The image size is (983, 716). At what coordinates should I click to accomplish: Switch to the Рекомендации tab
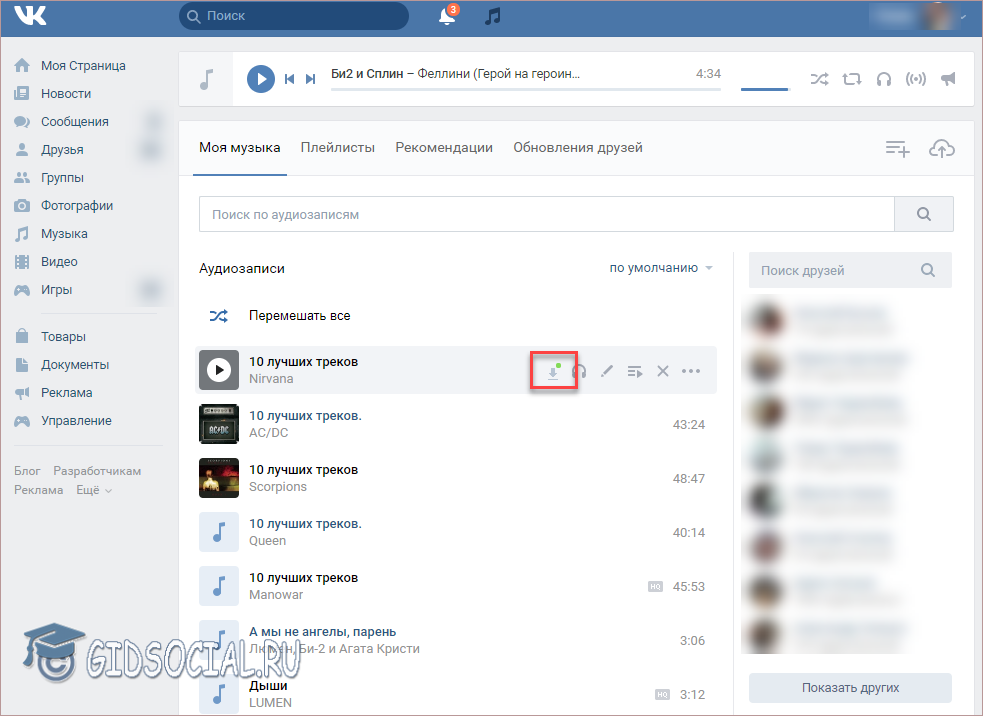(x=443, y=147)
